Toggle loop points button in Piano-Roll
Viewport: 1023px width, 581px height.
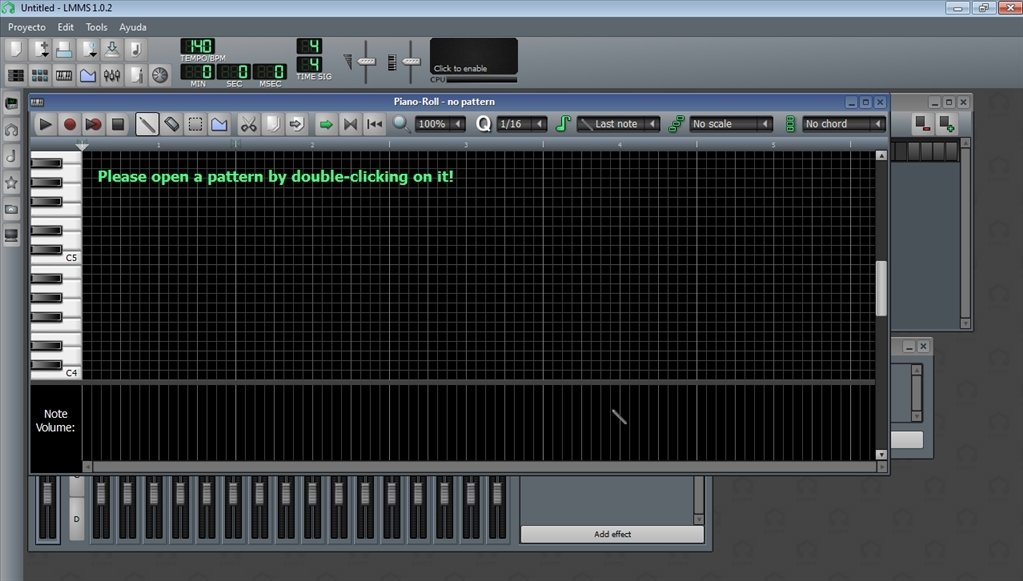click(350, 124)
